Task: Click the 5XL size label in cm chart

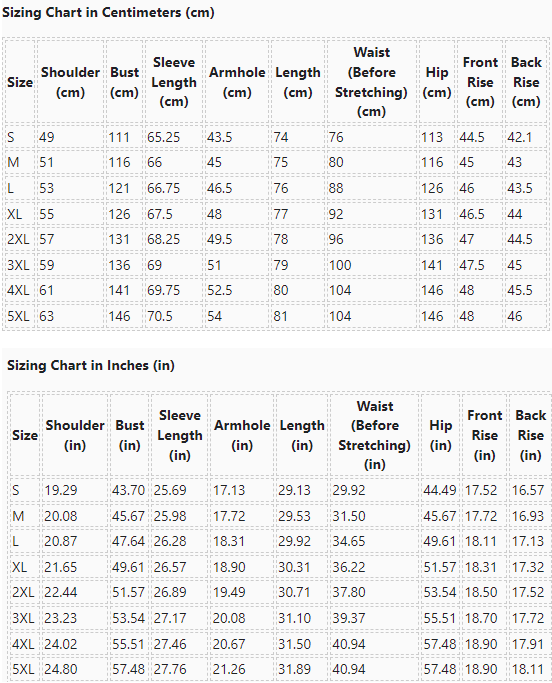Action: [x=18, y=316]
